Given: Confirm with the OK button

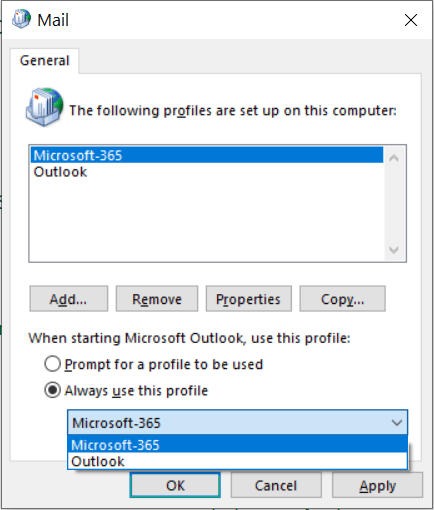Looking at the screenshot, I should pyautogui.click(x=175, y=485).
